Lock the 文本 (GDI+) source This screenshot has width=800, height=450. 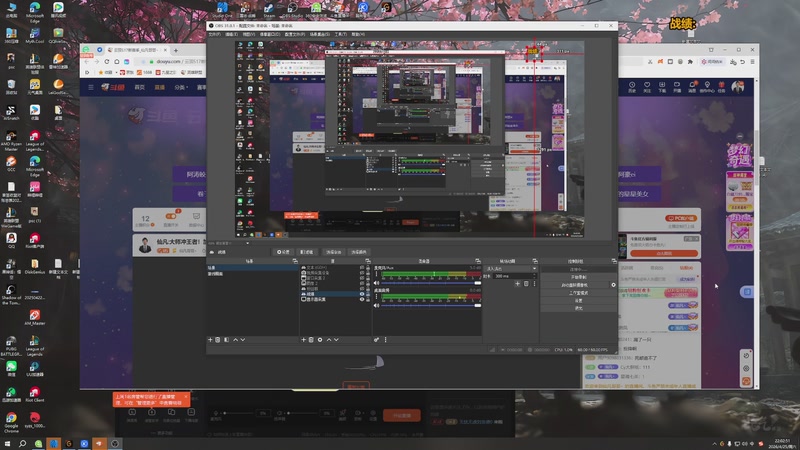(368, 267)
